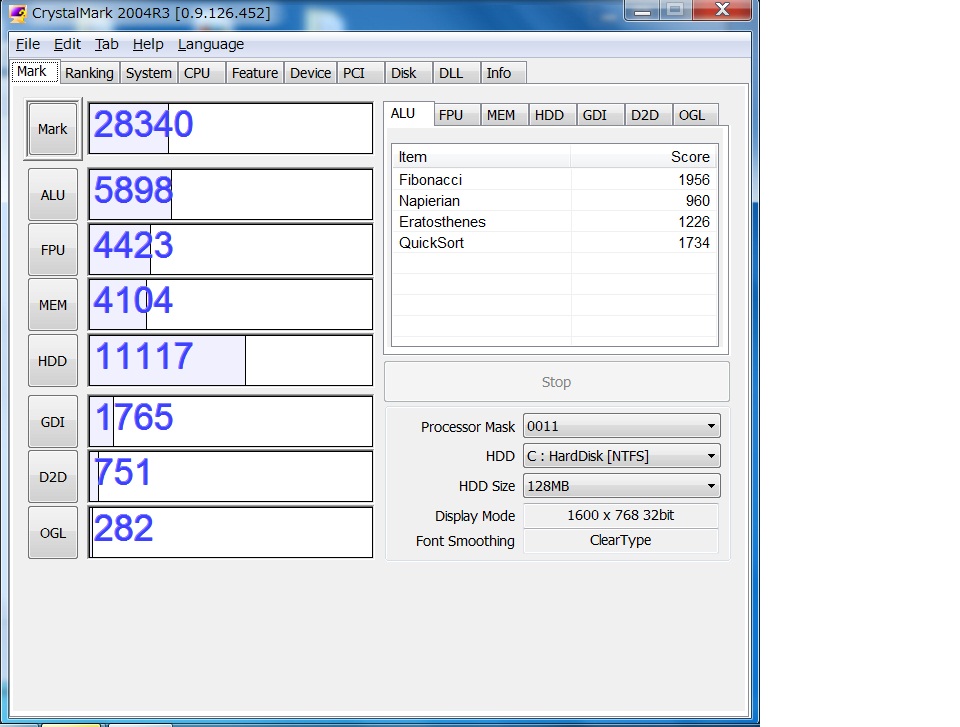Click the D2D score 751
This screenshot has height=727, width=960.
coord(122,472)
